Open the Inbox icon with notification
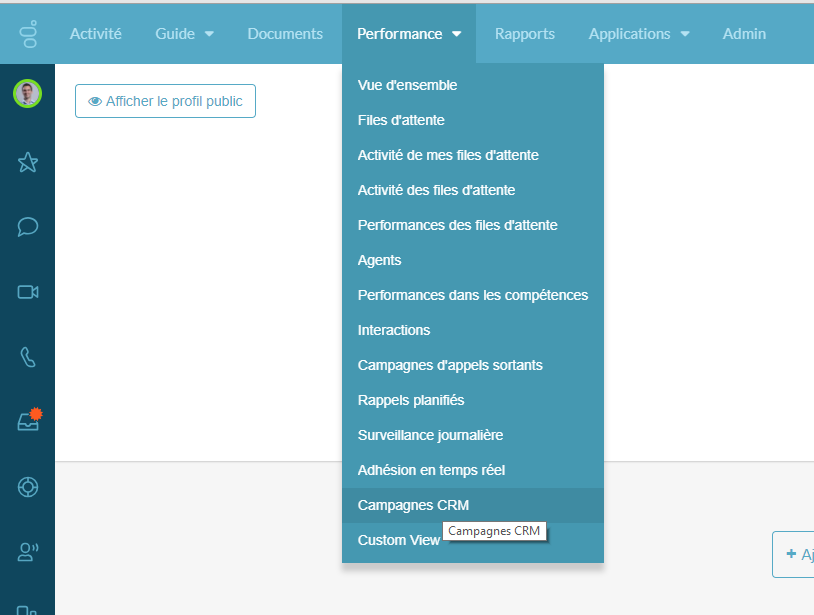This screenshot has height=615, width=814. point(27,422)
